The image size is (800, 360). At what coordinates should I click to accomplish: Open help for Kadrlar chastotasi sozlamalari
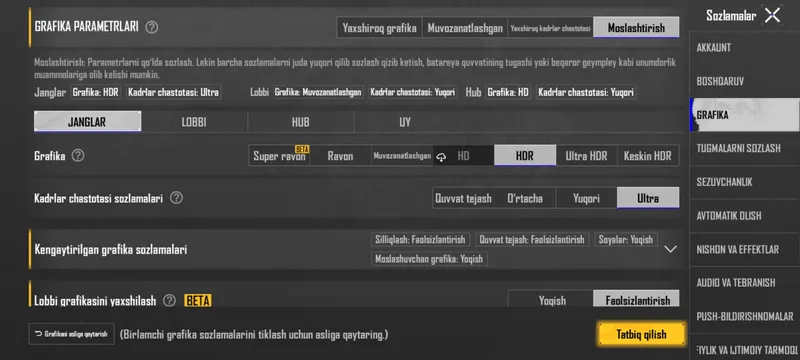[x=176, y=198]
